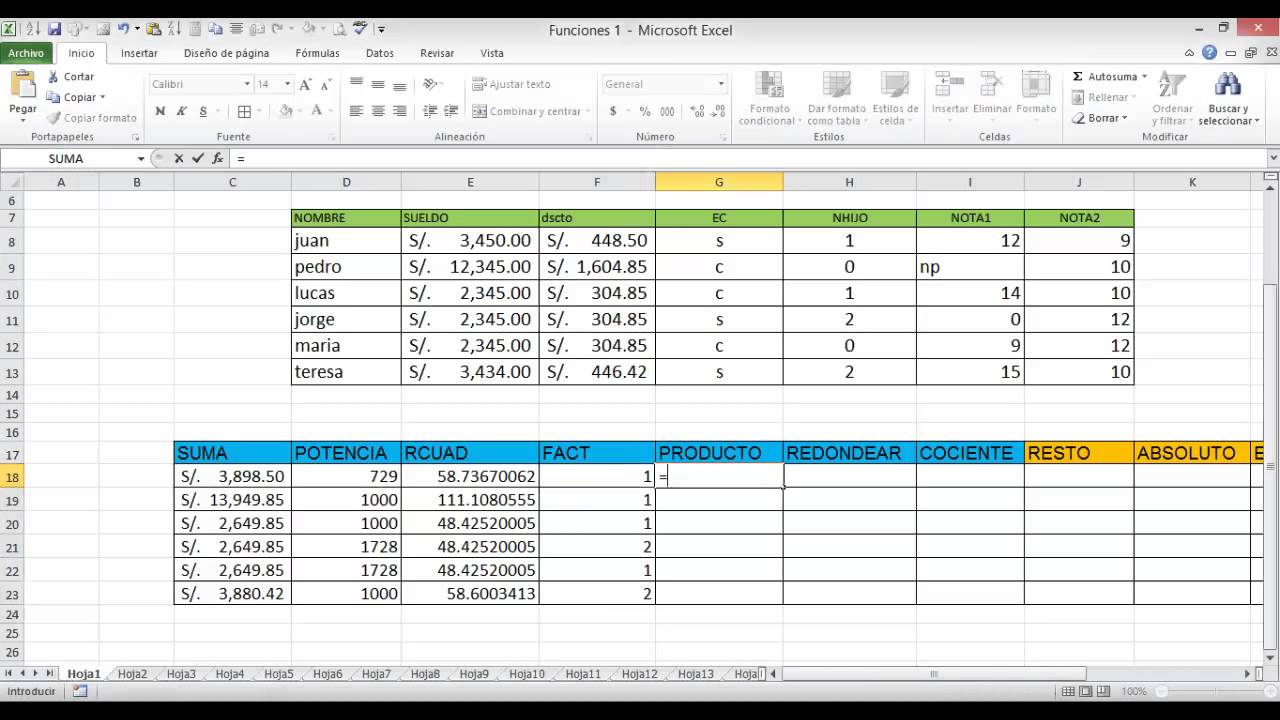Open the Fórmulas ribbon tab

point(317,53)
